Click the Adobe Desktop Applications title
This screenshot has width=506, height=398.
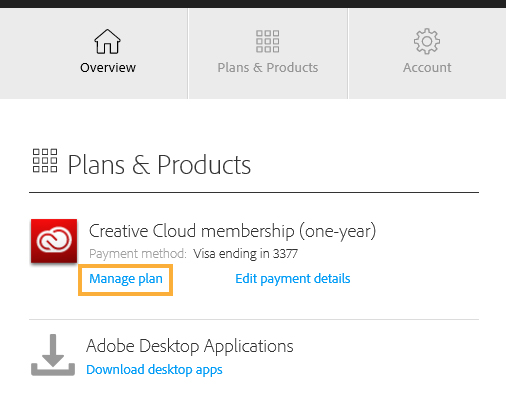click(x=190, y=346)
